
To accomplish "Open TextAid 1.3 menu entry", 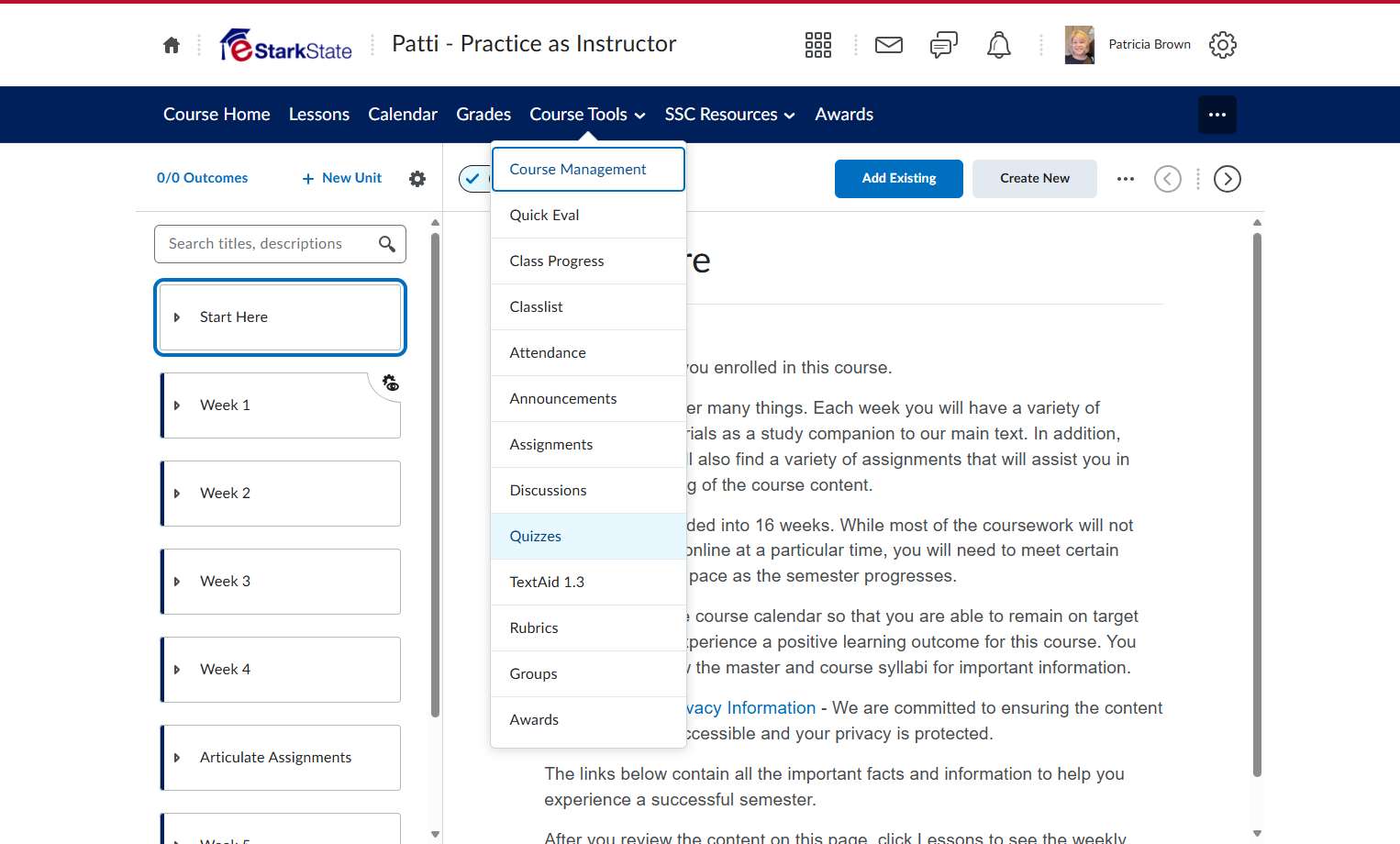I will 588,583.
